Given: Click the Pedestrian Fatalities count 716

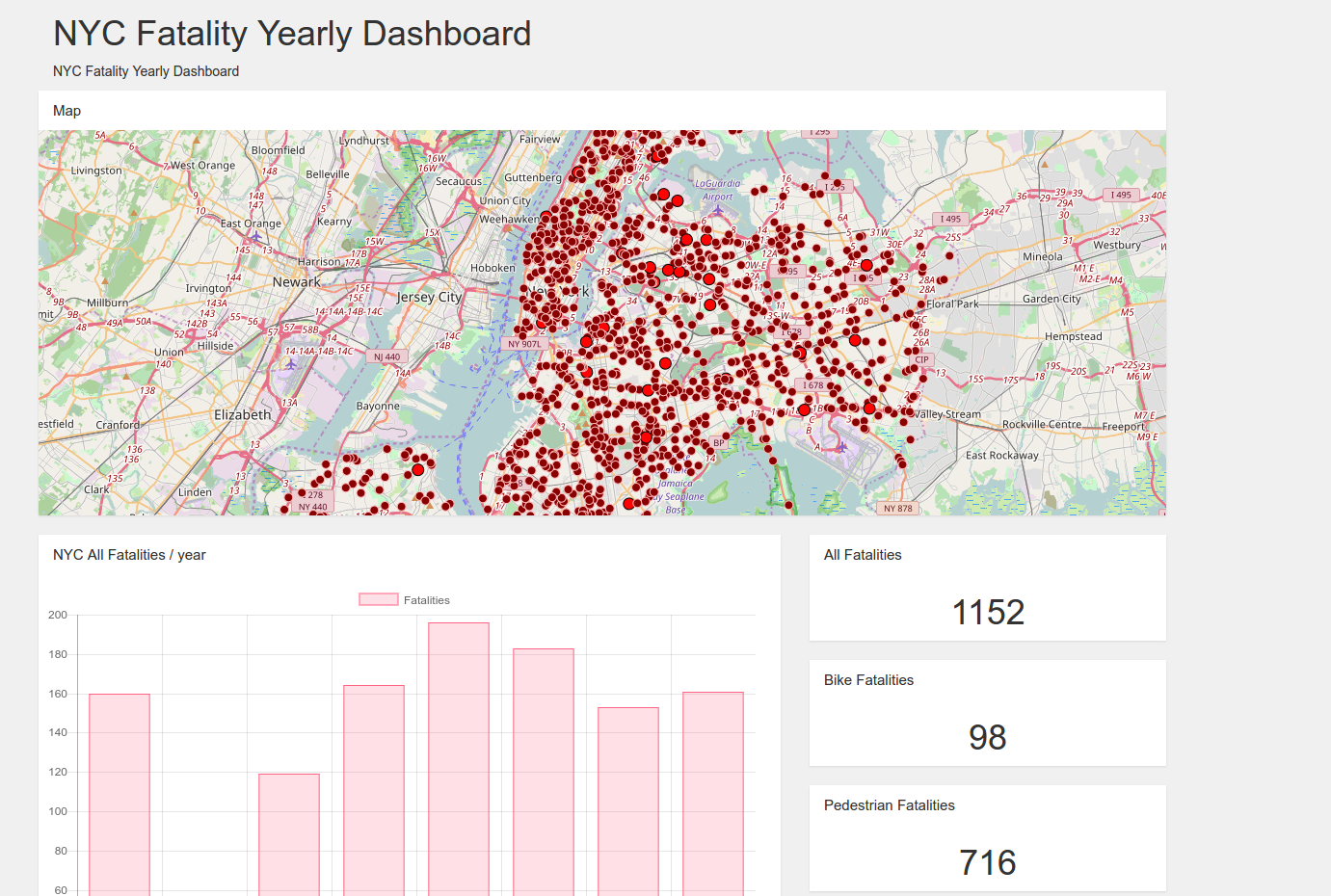Looking at the screenshot, I should pos(988,862).
